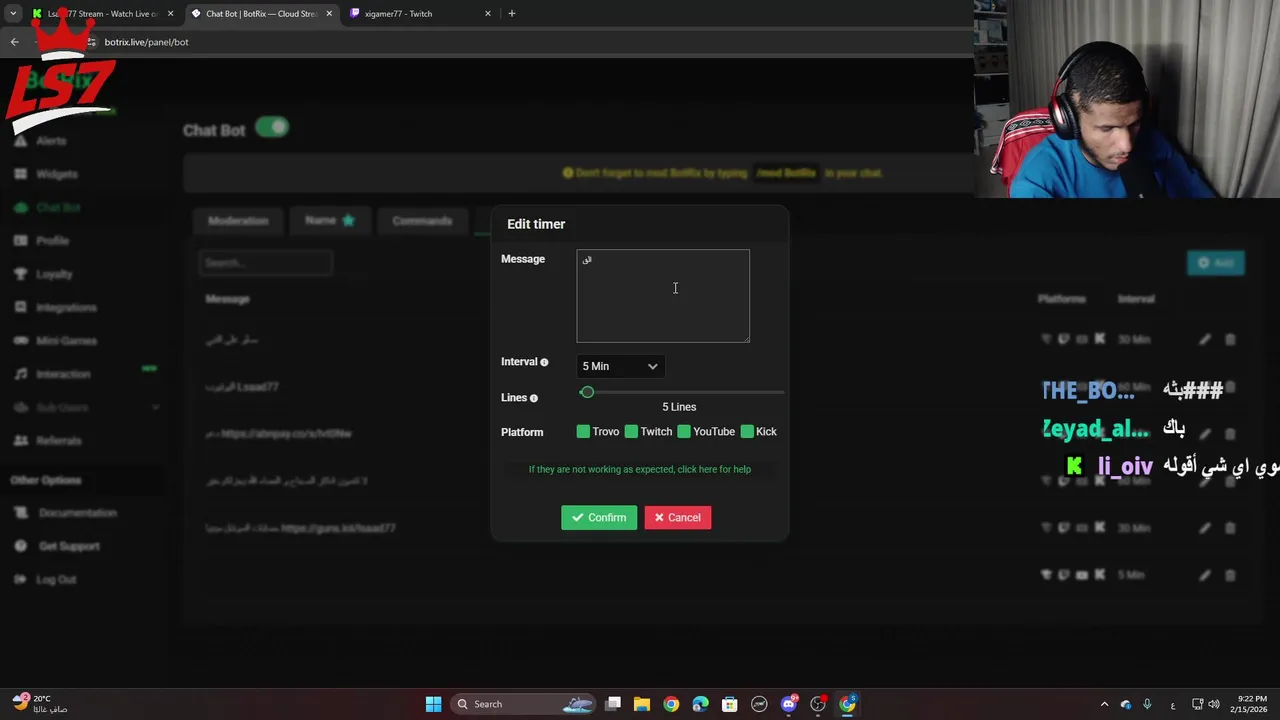The height and width of the screenshot is (720, 1280).
Task: Toggle the Kick platform checkbox
Action: (x=747, y=432)
